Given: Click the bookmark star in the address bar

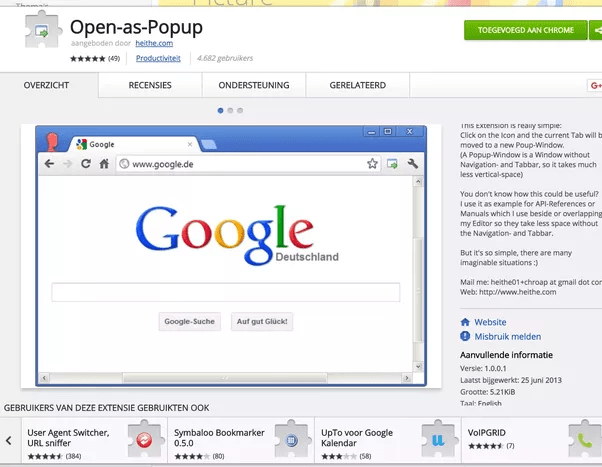Looking at the screenshot, I should [372, 164].
